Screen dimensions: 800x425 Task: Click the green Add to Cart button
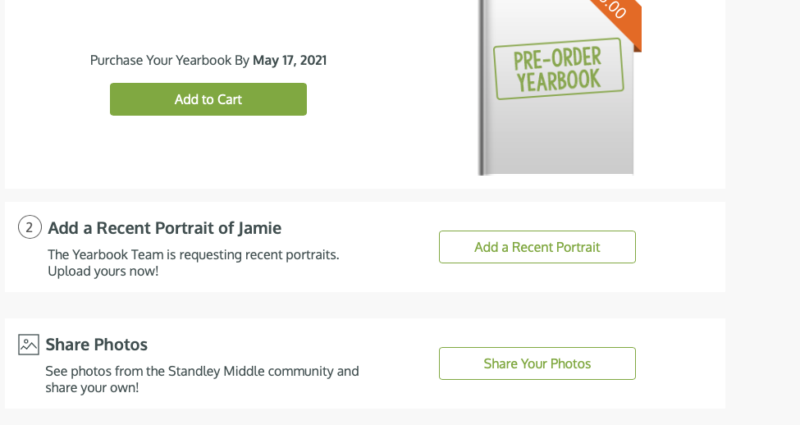click(208, 99)
